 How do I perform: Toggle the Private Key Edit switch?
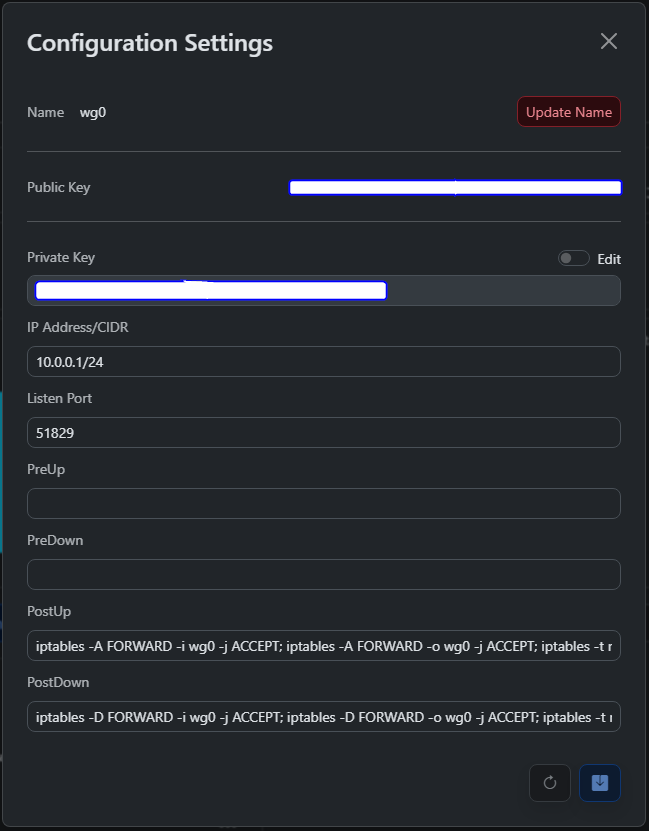[573, 258]
